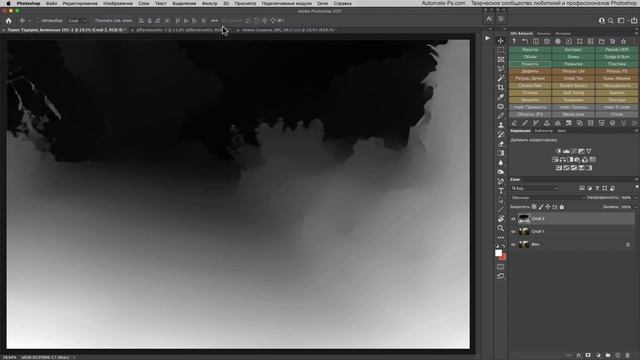Select the Eraser tool
This screenshot has height=360, width=640.
click(x=500, y=144)
